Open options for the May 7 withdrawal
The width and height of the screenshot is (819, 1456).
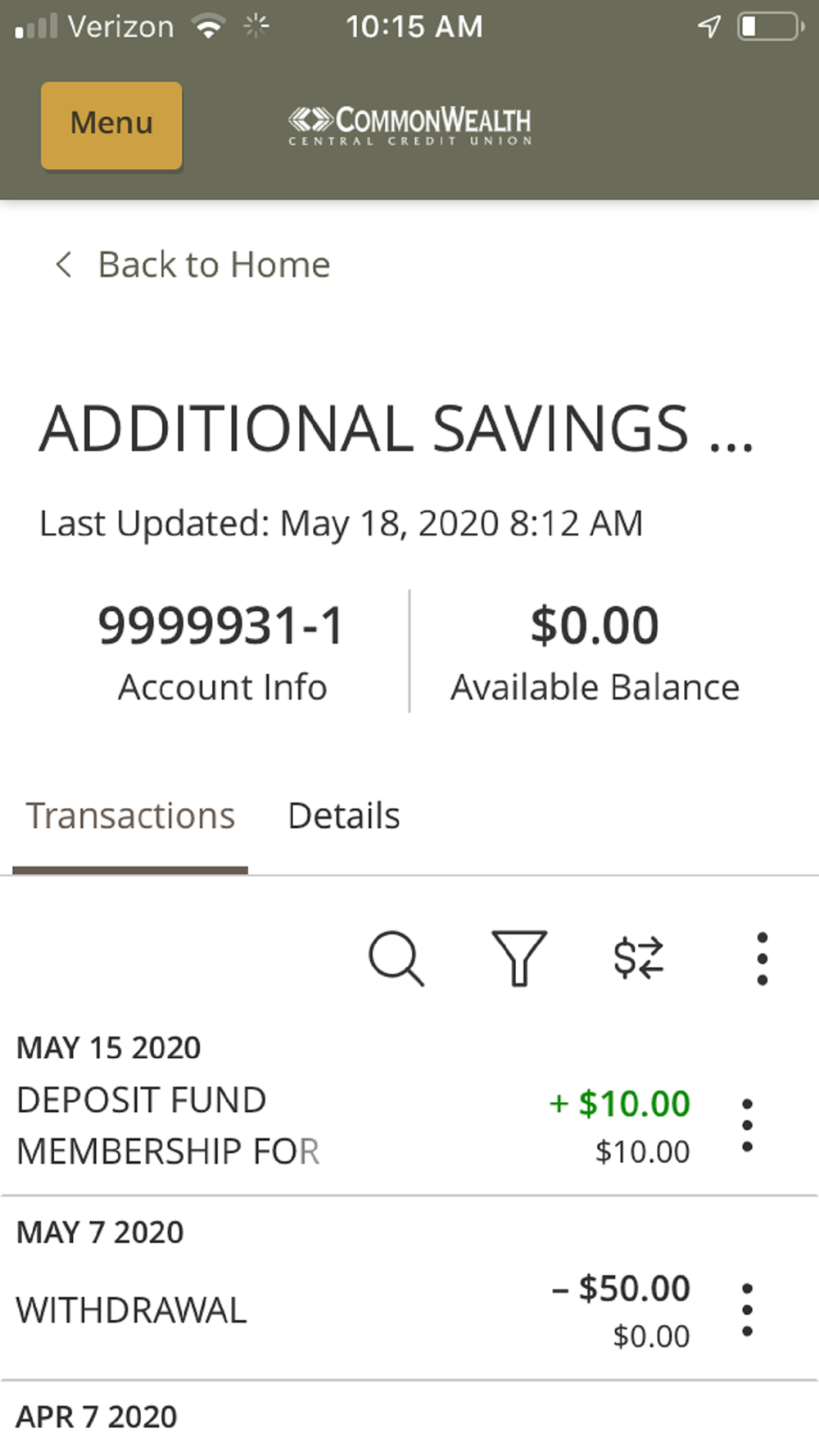[x=746, y=1310]
